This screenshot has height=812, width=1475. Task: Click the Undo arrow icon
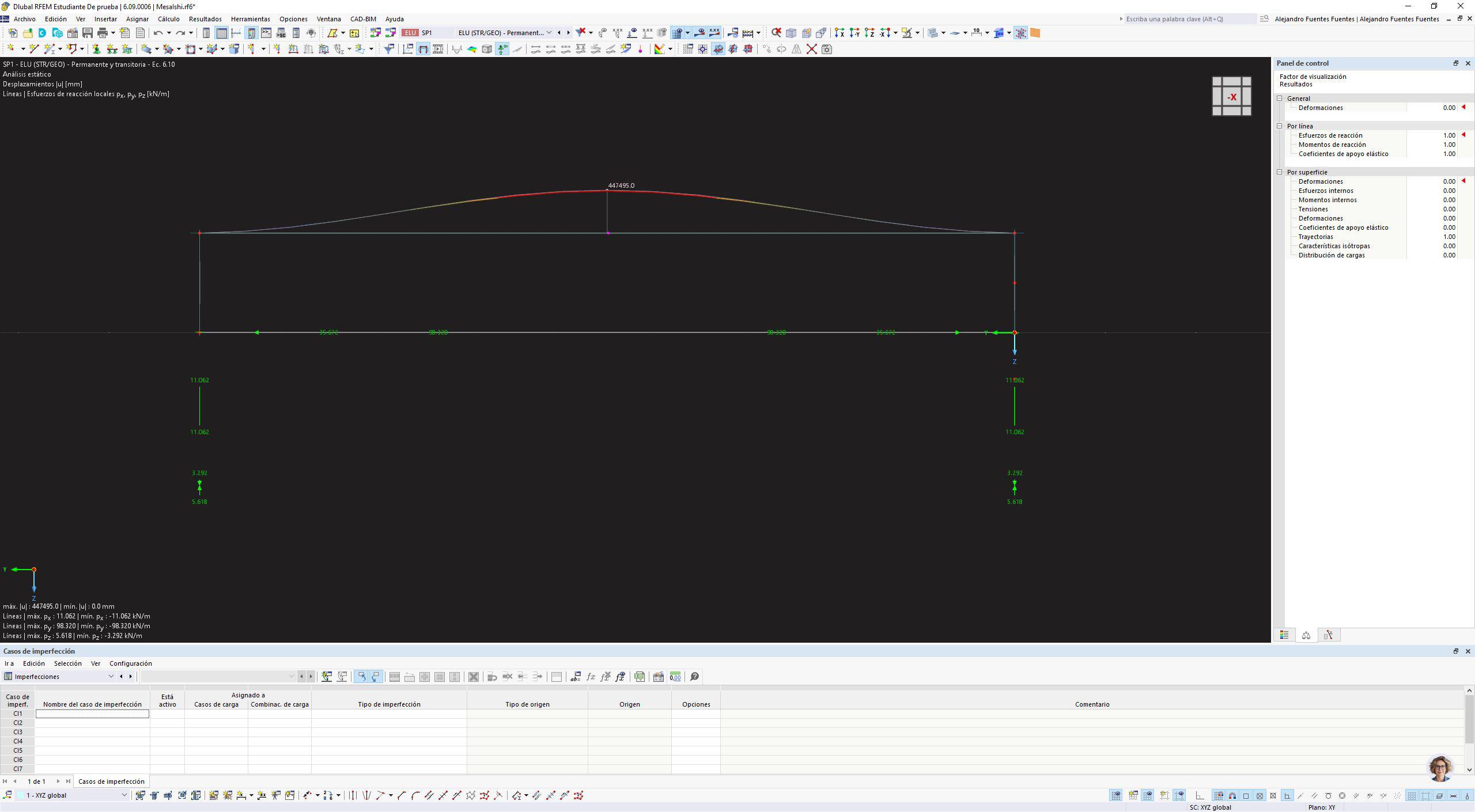(x=158, y=33)
